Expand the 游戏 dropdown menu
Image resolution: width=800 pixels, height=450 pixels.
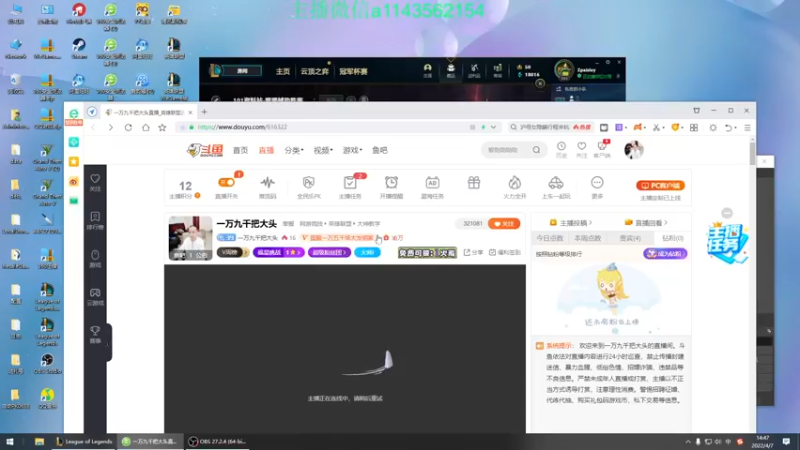click(352, 150)
